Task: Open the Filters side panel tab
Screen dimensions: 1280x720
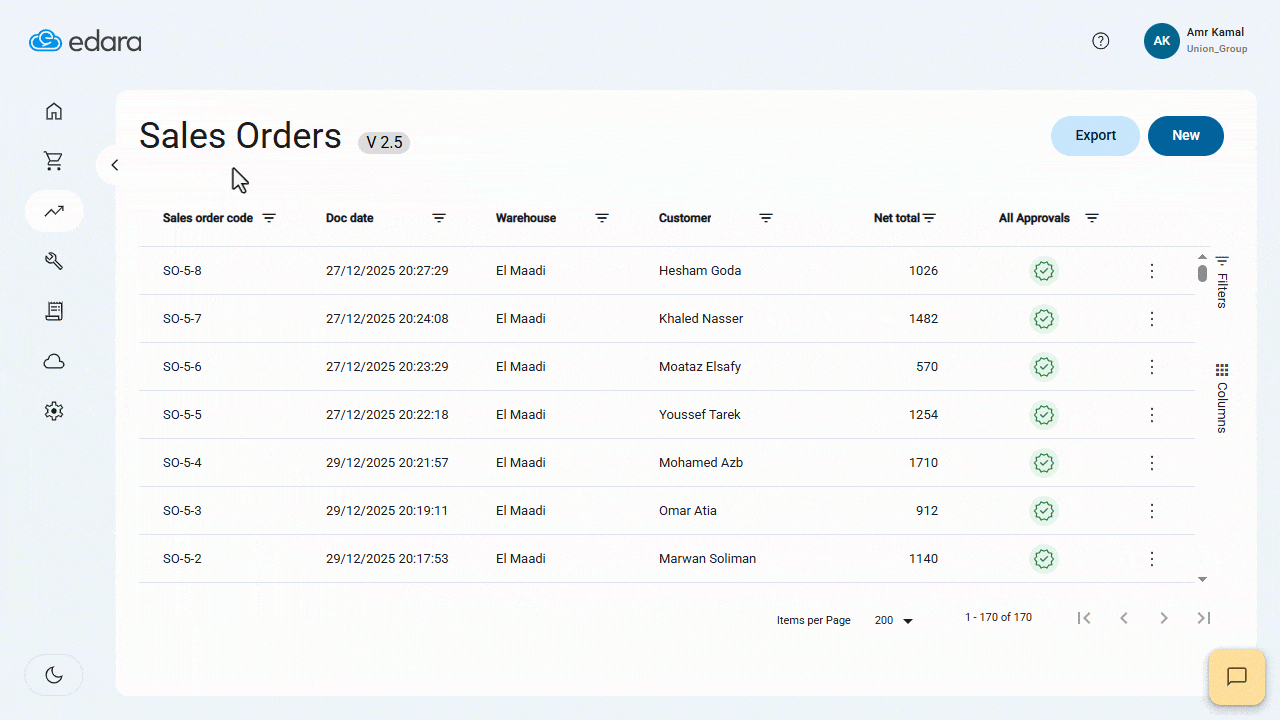Action: click(1222, 281)
